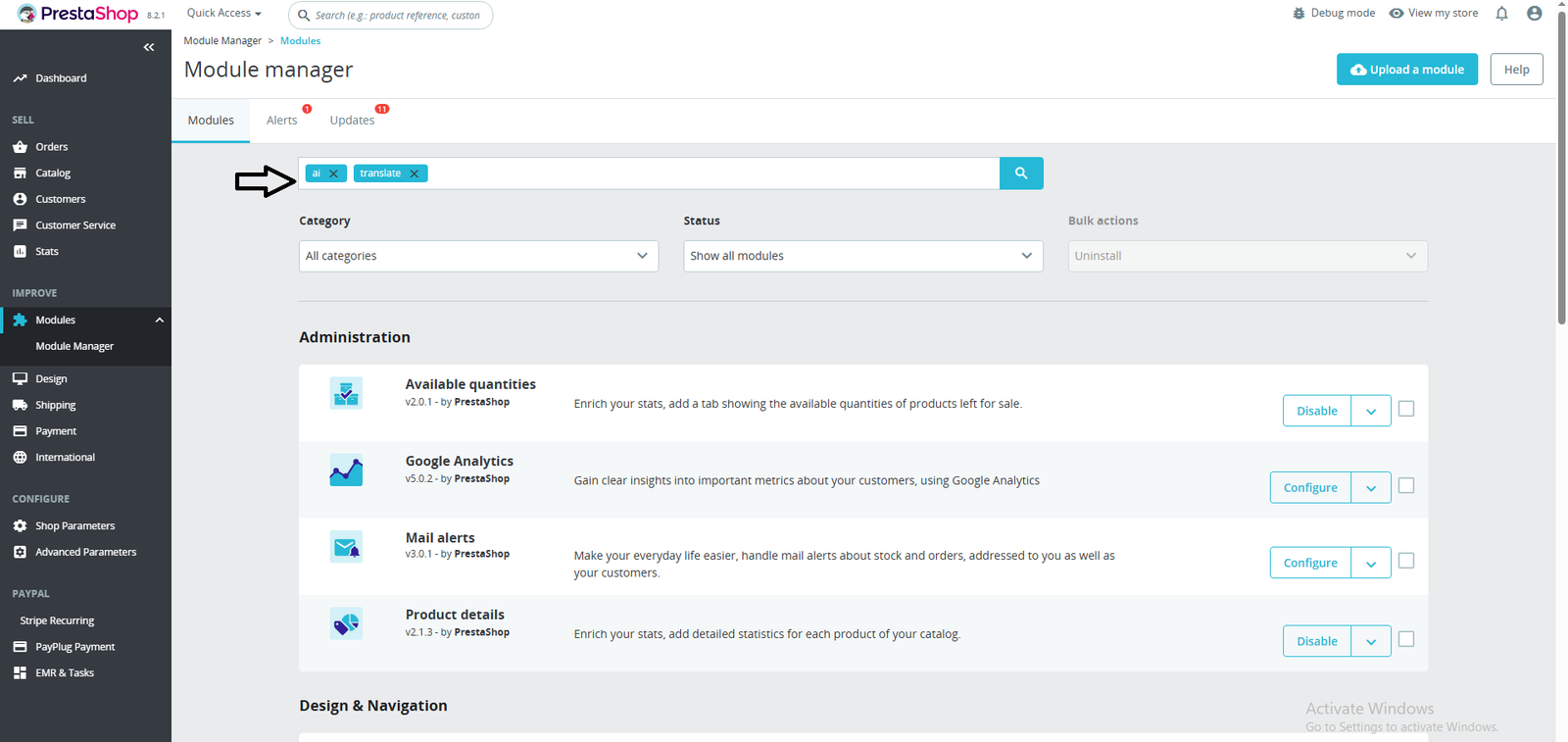Click the page vertical scrollbar
This screenshot has width=1568, height=742.
[x=1561, y=167]
